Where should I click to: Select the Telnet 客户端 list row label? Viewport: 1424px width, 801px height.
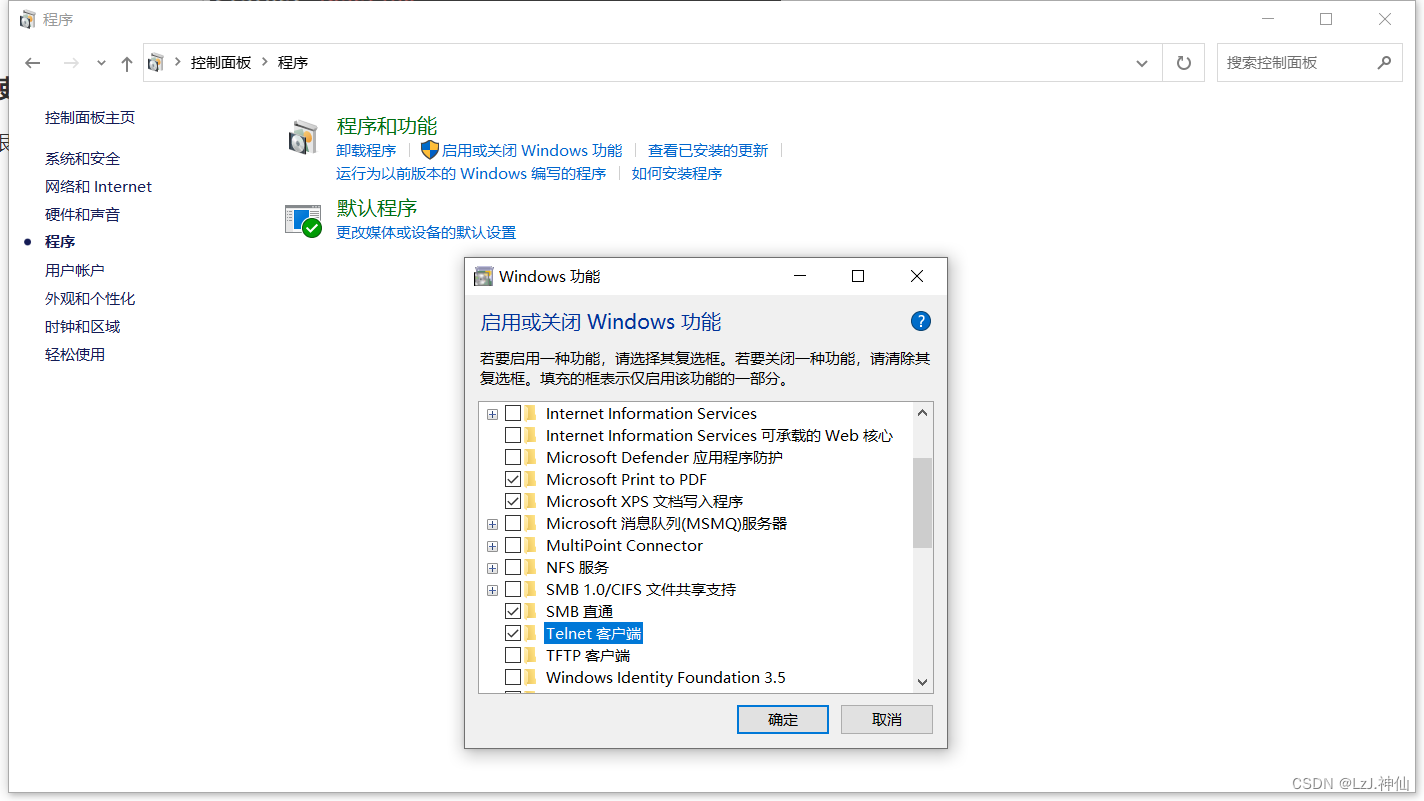(593, 633)
